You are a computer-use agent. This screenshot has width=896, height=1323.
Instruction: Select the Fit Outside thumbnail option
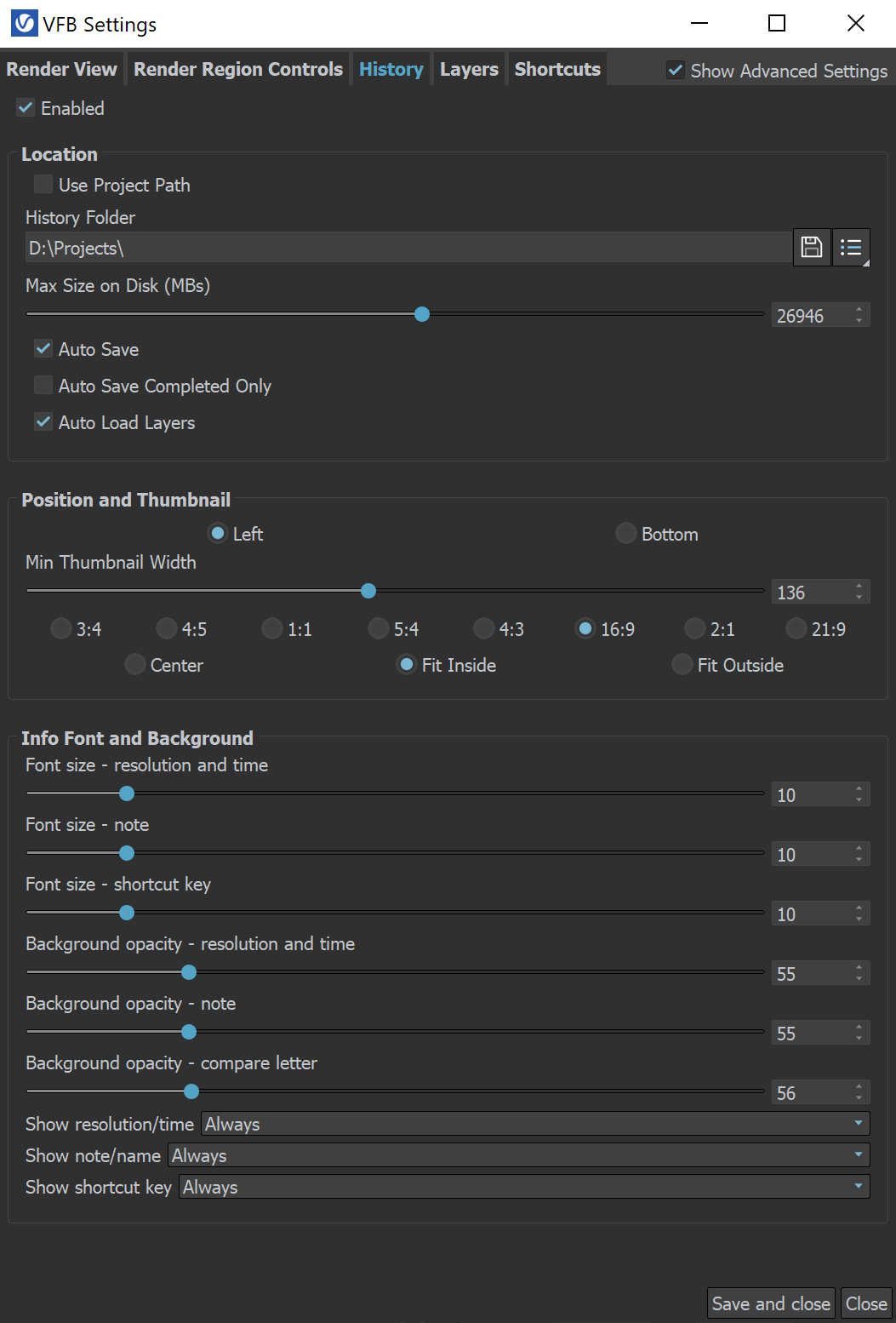click(x=682, y=665)
